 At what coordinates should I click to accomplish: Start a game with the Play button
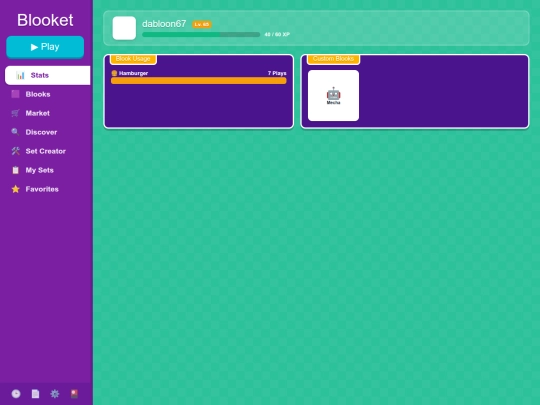pos(45,47)
